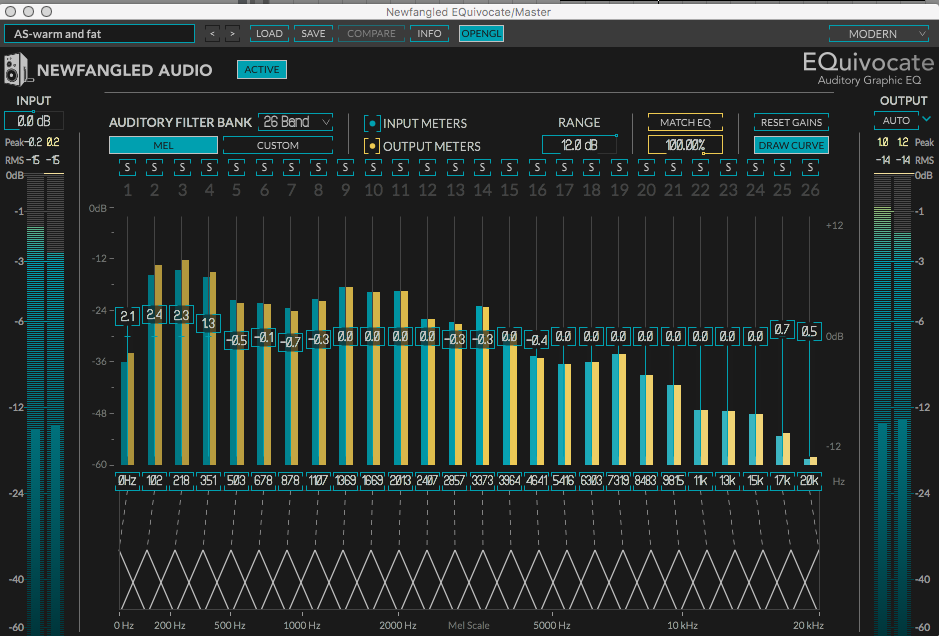Solo band 22 with S button
The width and height of the screenshot is (939, 636).
pos(701,168)
